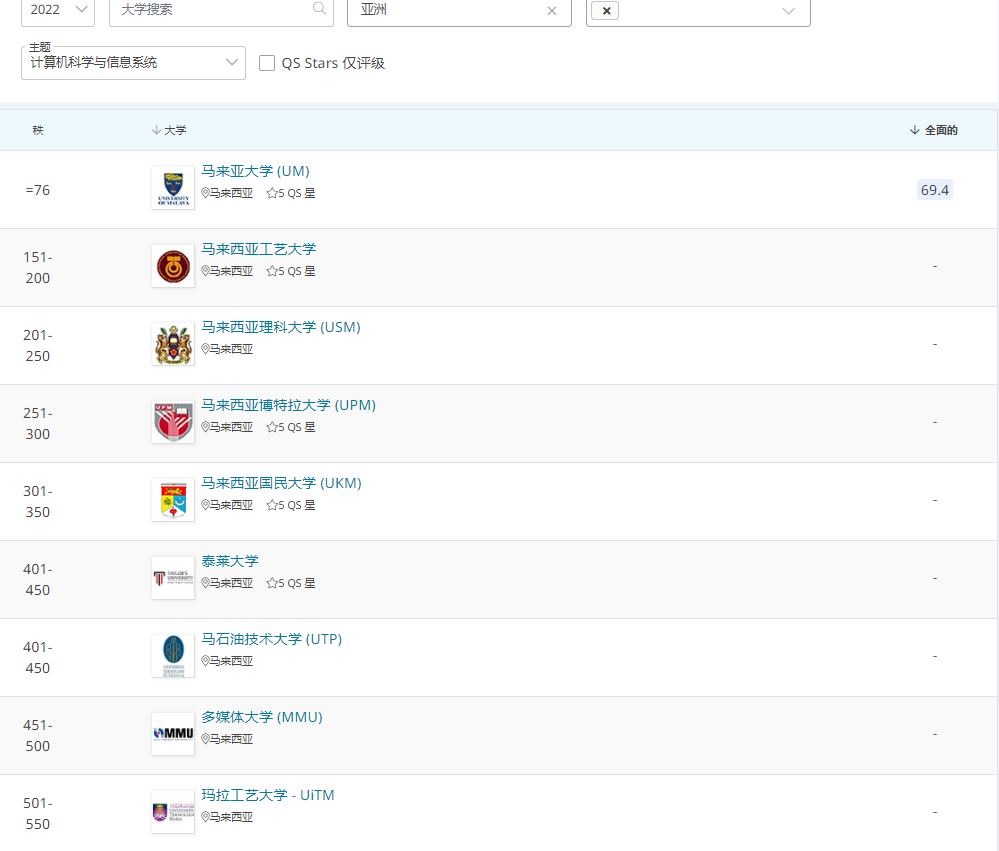Open the 2022 year dropdown
The height and width of the screenshot is (851, 999).
[x=58, y=10]
